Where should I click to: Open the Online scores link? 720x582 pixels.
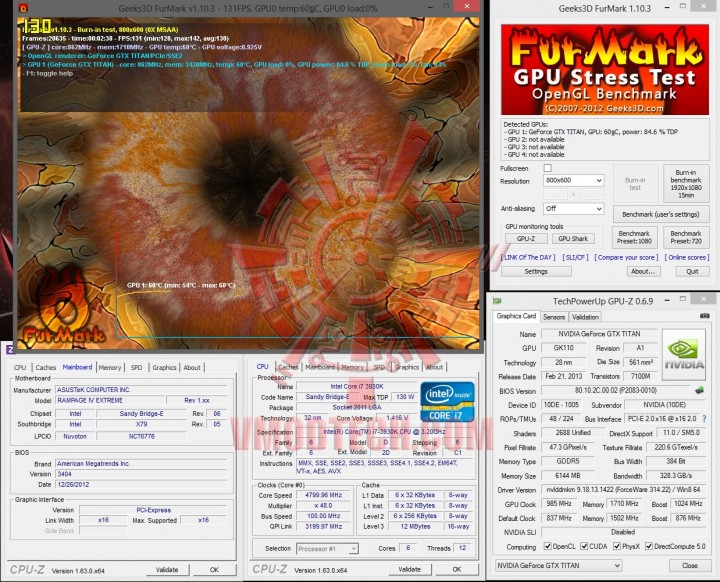[686, 258]
